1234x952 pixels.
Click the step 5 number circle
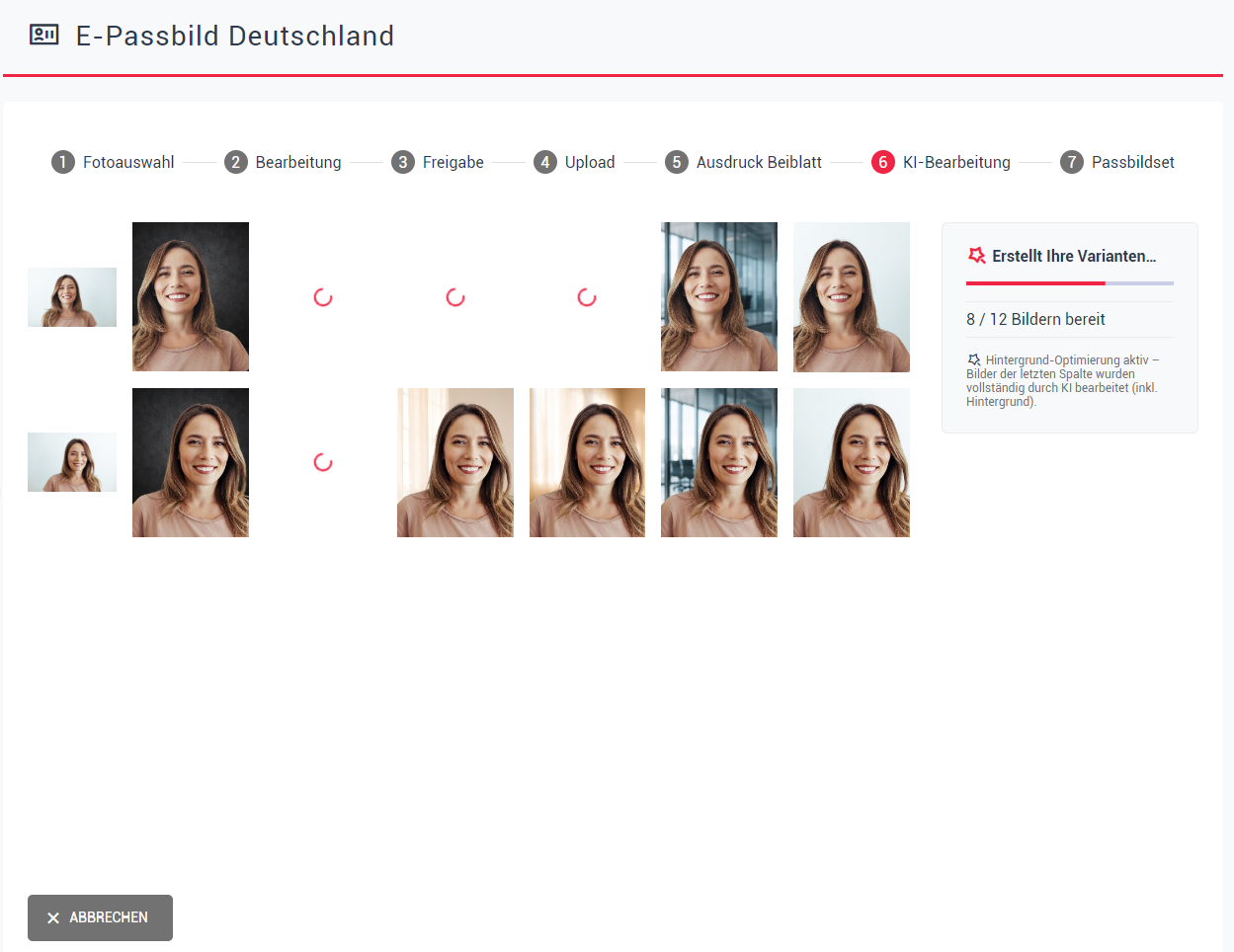(677, 162)
